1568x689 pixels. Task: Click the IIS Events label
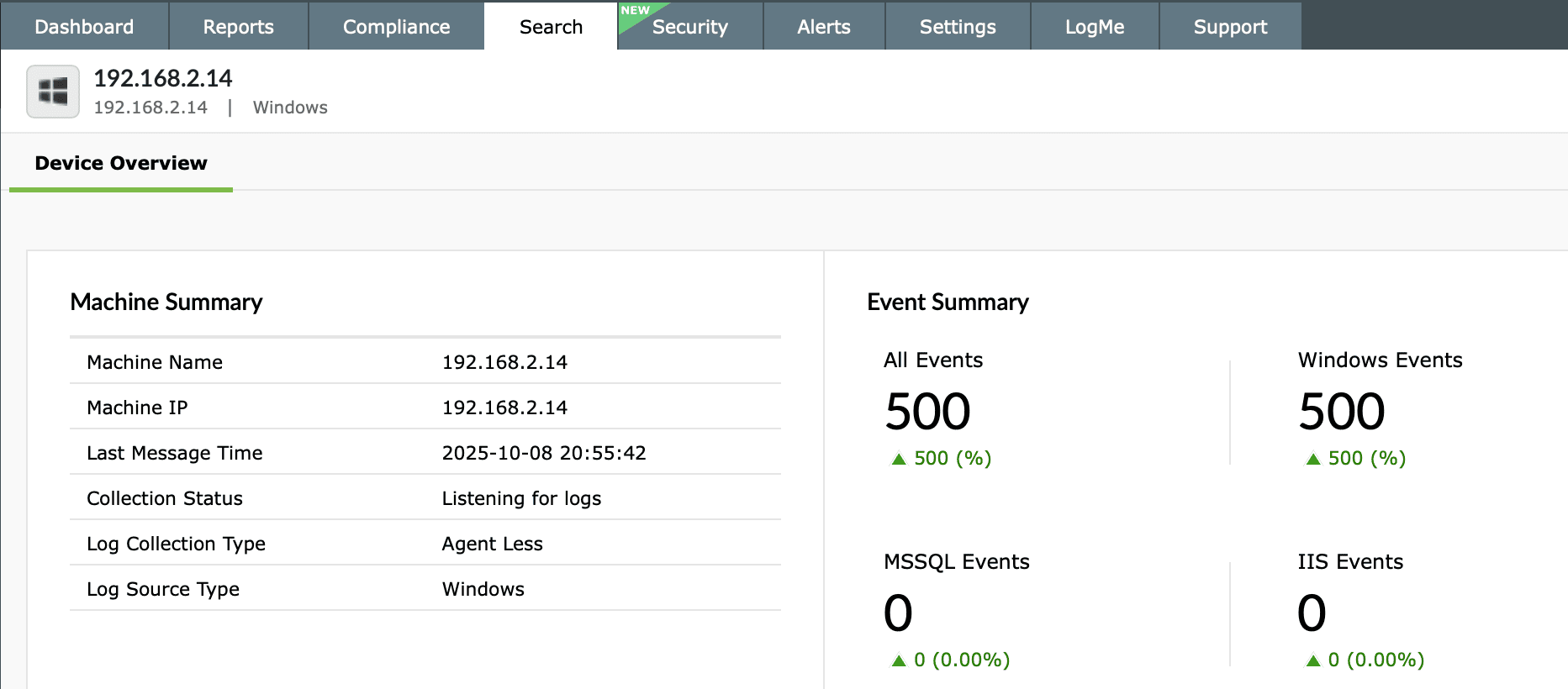tap(1350, 561)
